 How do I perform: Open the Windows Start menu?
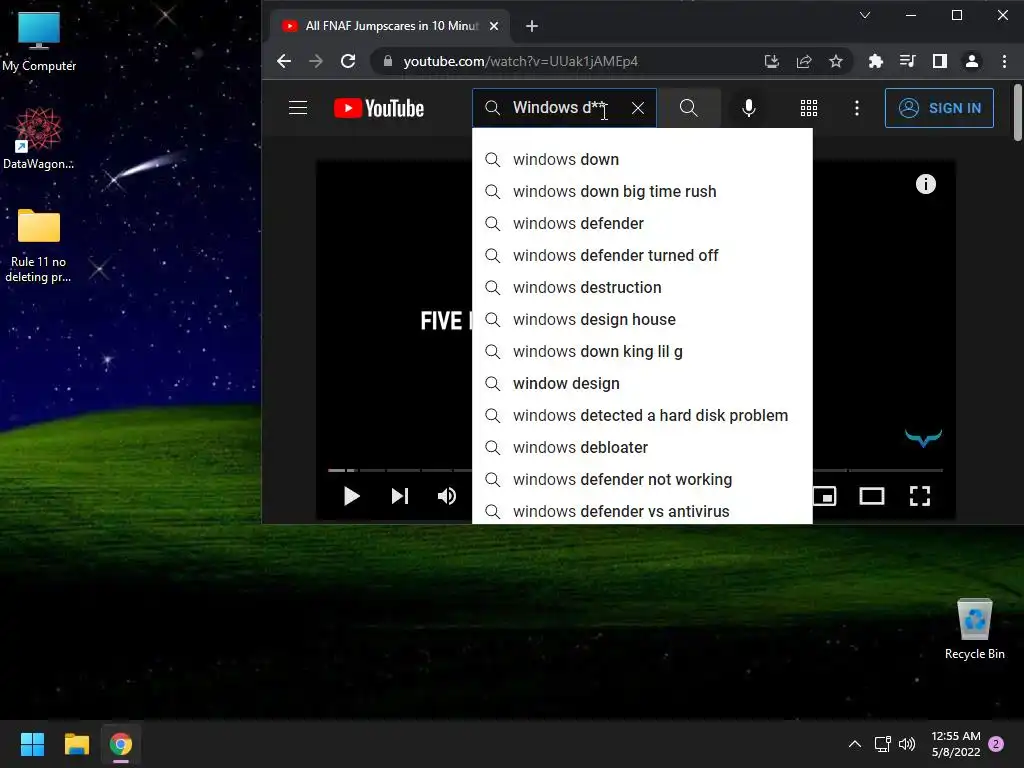click(32, 744)
